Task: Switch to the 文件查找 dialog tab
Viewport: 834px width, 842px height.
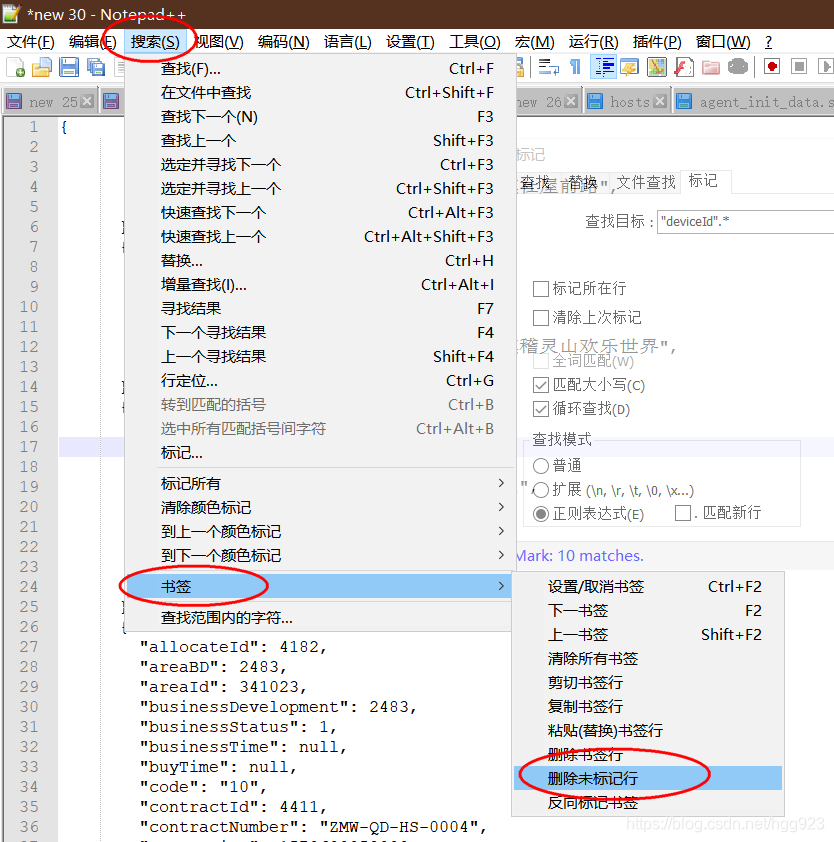Action: (x=646, y=183)
